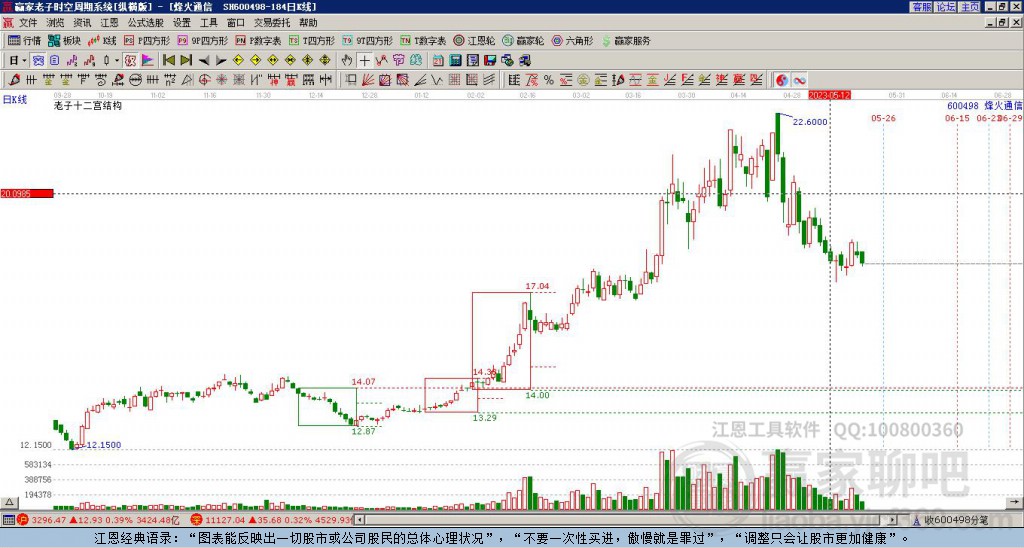
Task: Click the 2023-05-12 date marker
Action: tap(829, 95)
